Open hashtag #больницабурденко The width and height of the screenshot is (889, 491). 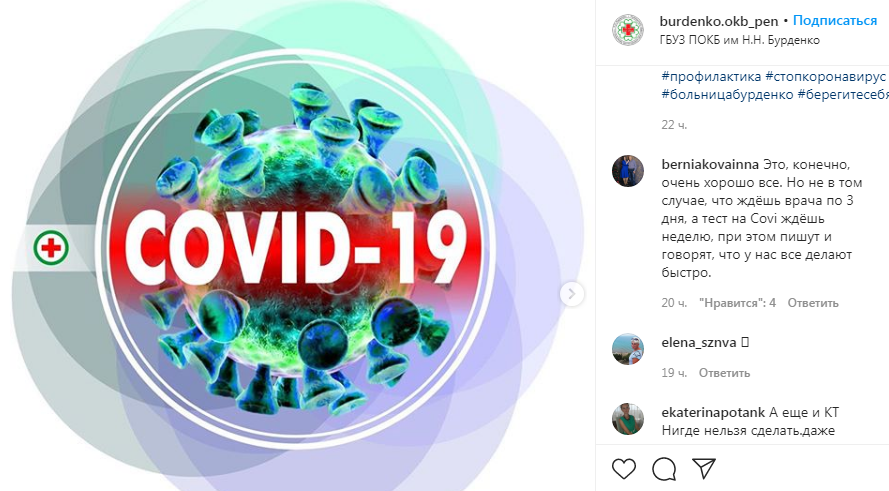(727, 95)
